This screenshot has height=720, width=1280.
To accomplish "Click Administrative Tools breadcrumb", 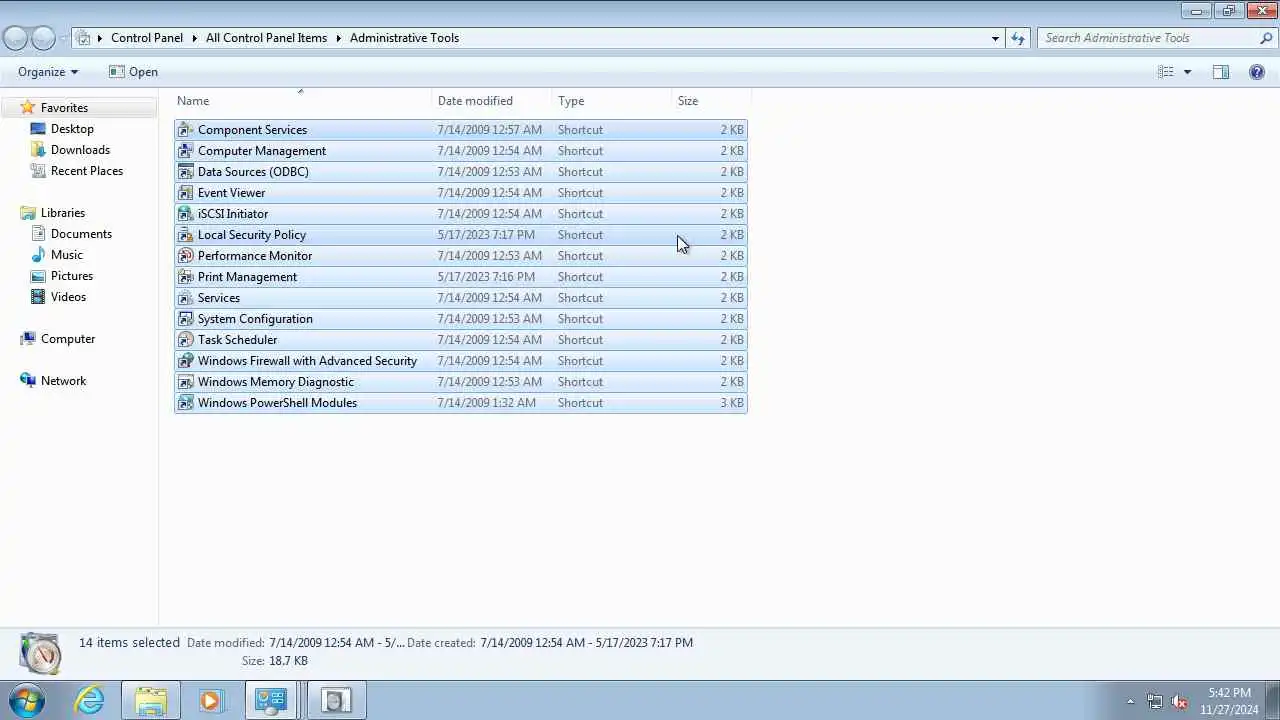I will coord(404,38).
